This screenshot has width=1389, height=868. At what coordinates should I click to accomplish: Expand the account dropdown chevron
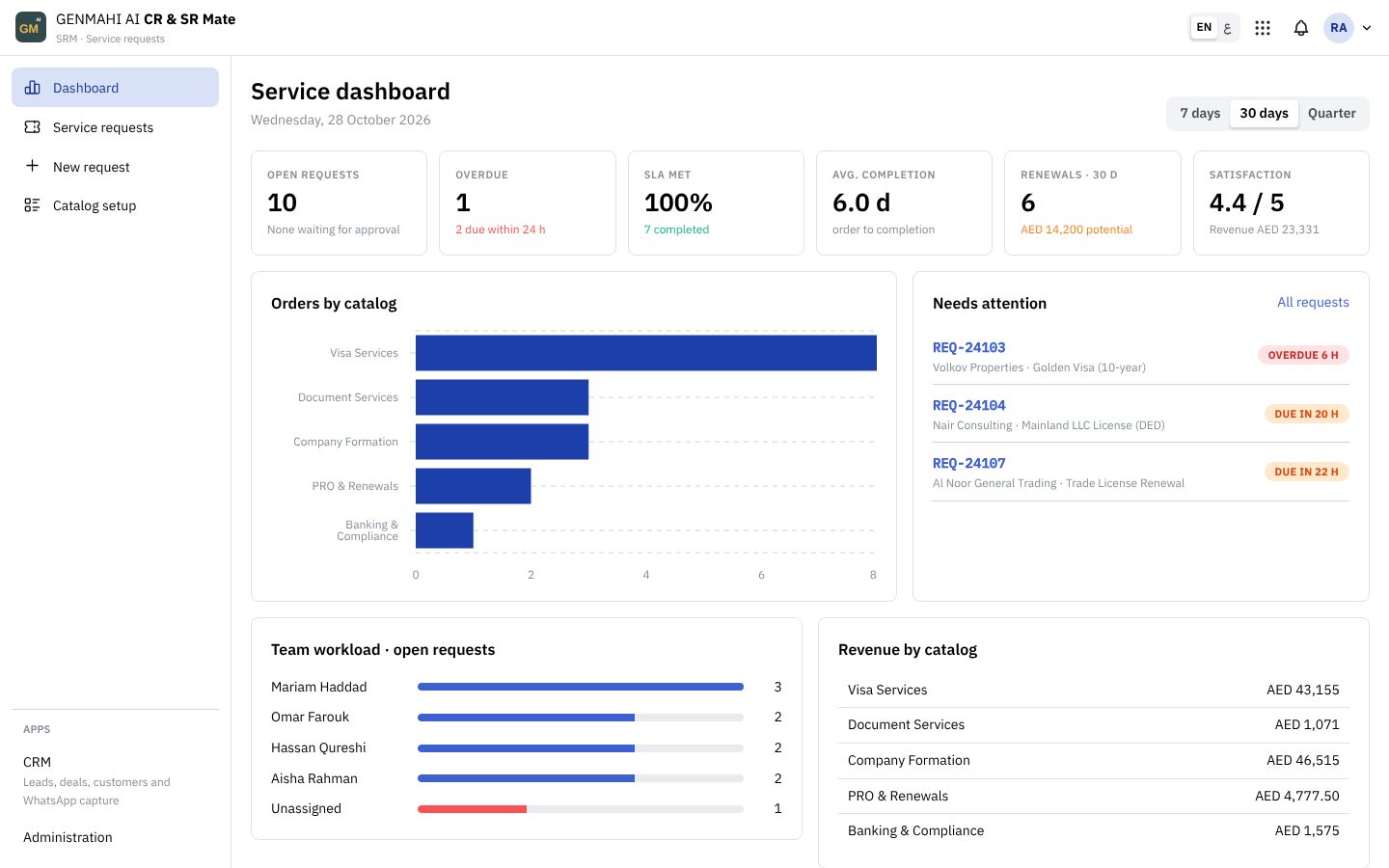pyautogui.click(x=1367, y=28)
